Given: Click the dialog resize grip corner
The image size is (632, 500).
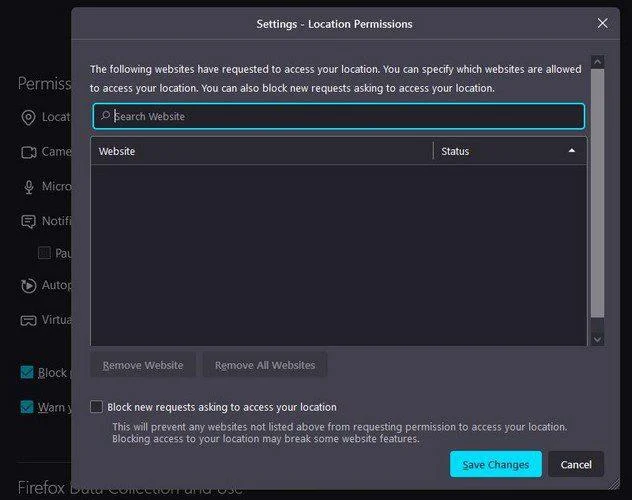Looking at the screenshot, I should [614, 484].
